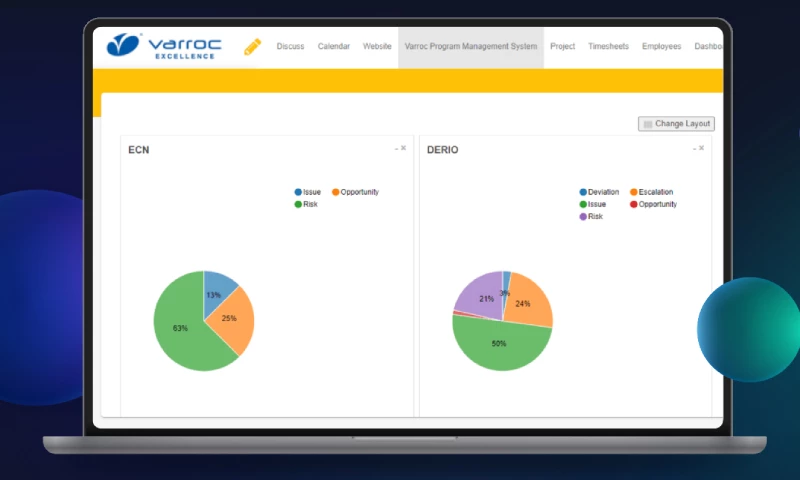Toggle the Deviation series in DERIO legend
Image resolution: width=800 pixels, height=480 pixels.
click(x=598, y=192)
